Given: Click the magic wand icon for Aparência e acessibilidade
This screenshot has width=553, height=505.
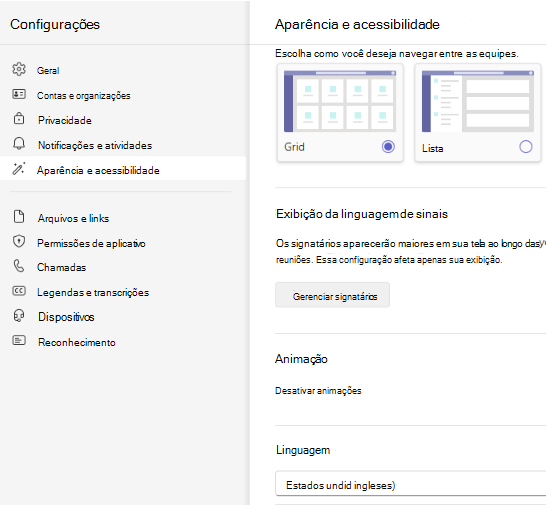Looking at the screenshot, I should (19, 169).
